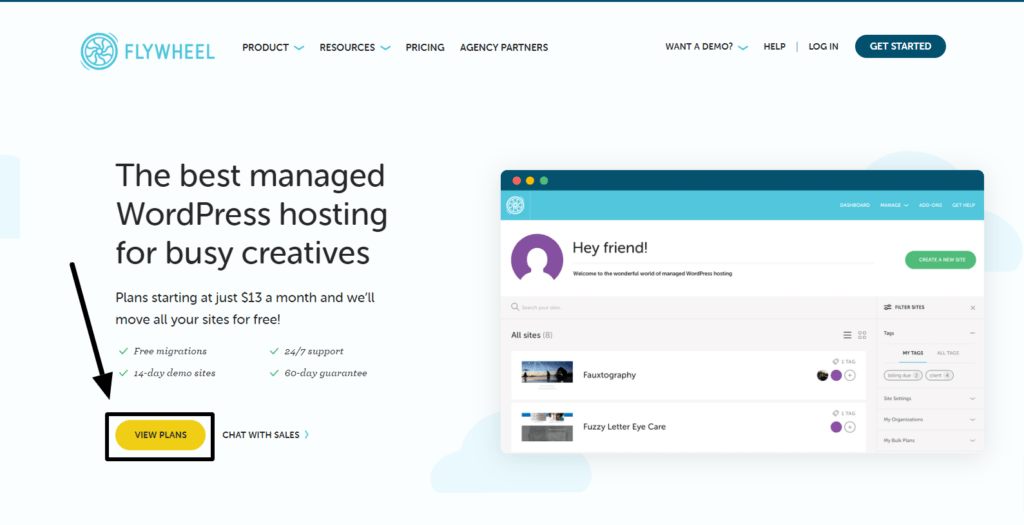Open Add-ons in the dashboard nav
Image resolution: width=1024 pixels, height=525 pixels.
(x=931, y=205)
